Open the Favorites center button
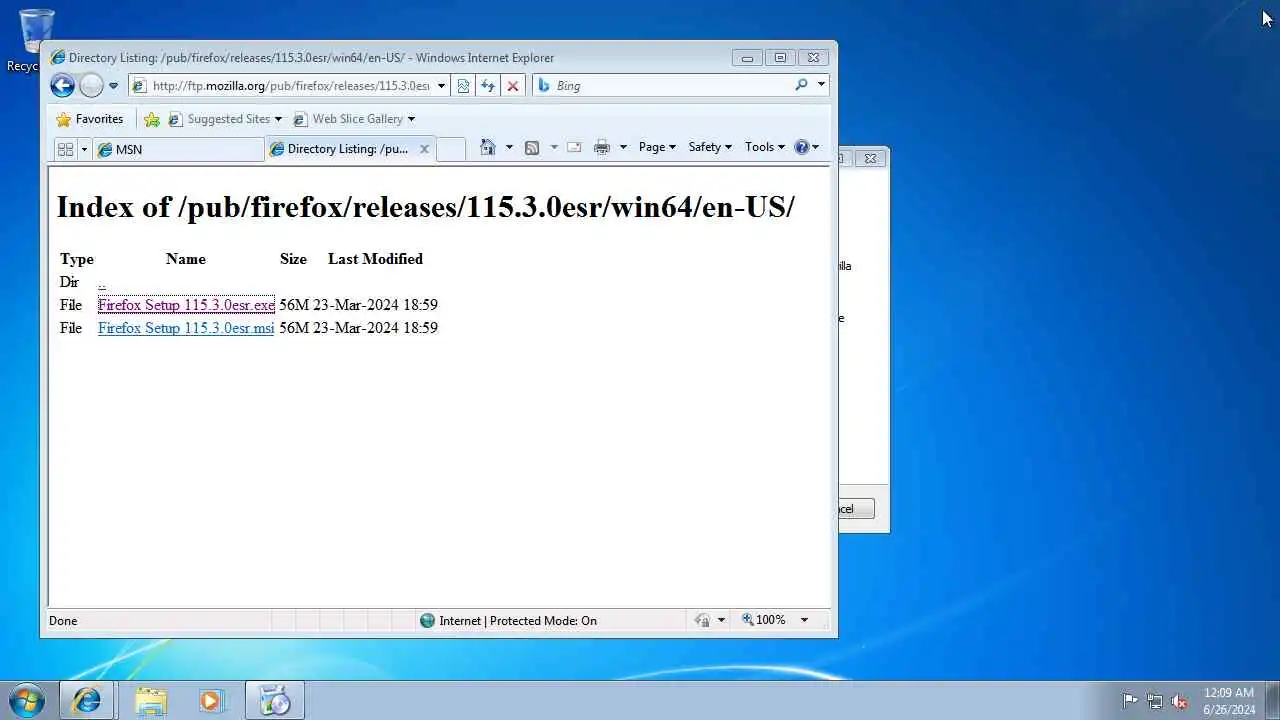1280x720 pixels. coord(90,119)
